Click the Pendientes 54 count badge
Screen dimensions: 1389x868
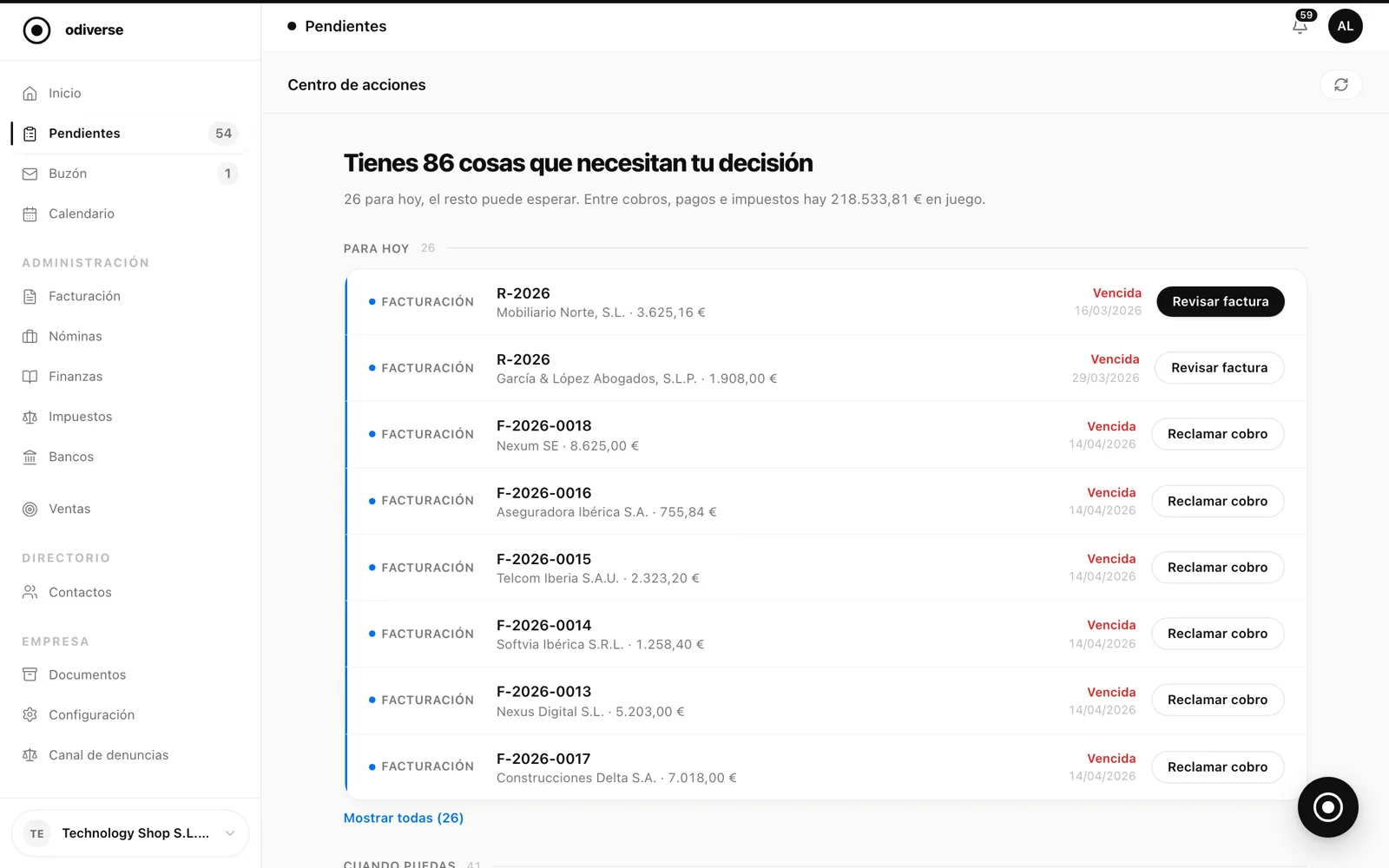(223, 134)
